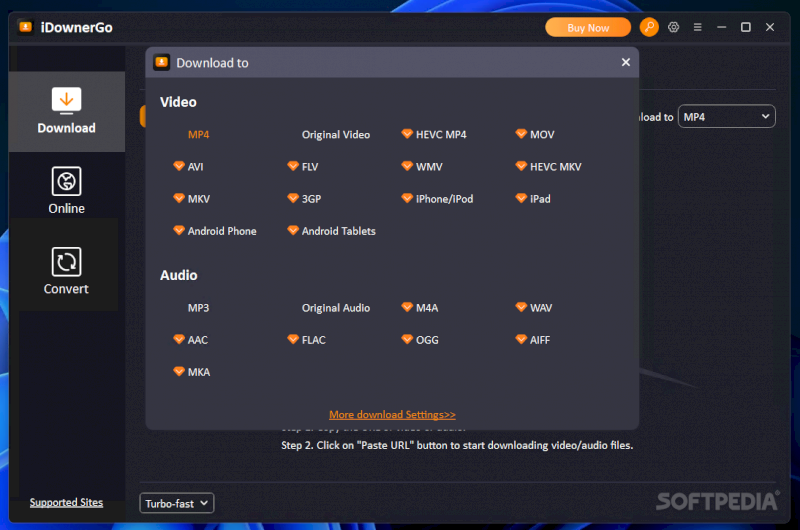Select MKV video format
800x530 pixels.
pyautogui.click(x=198, y=199)
